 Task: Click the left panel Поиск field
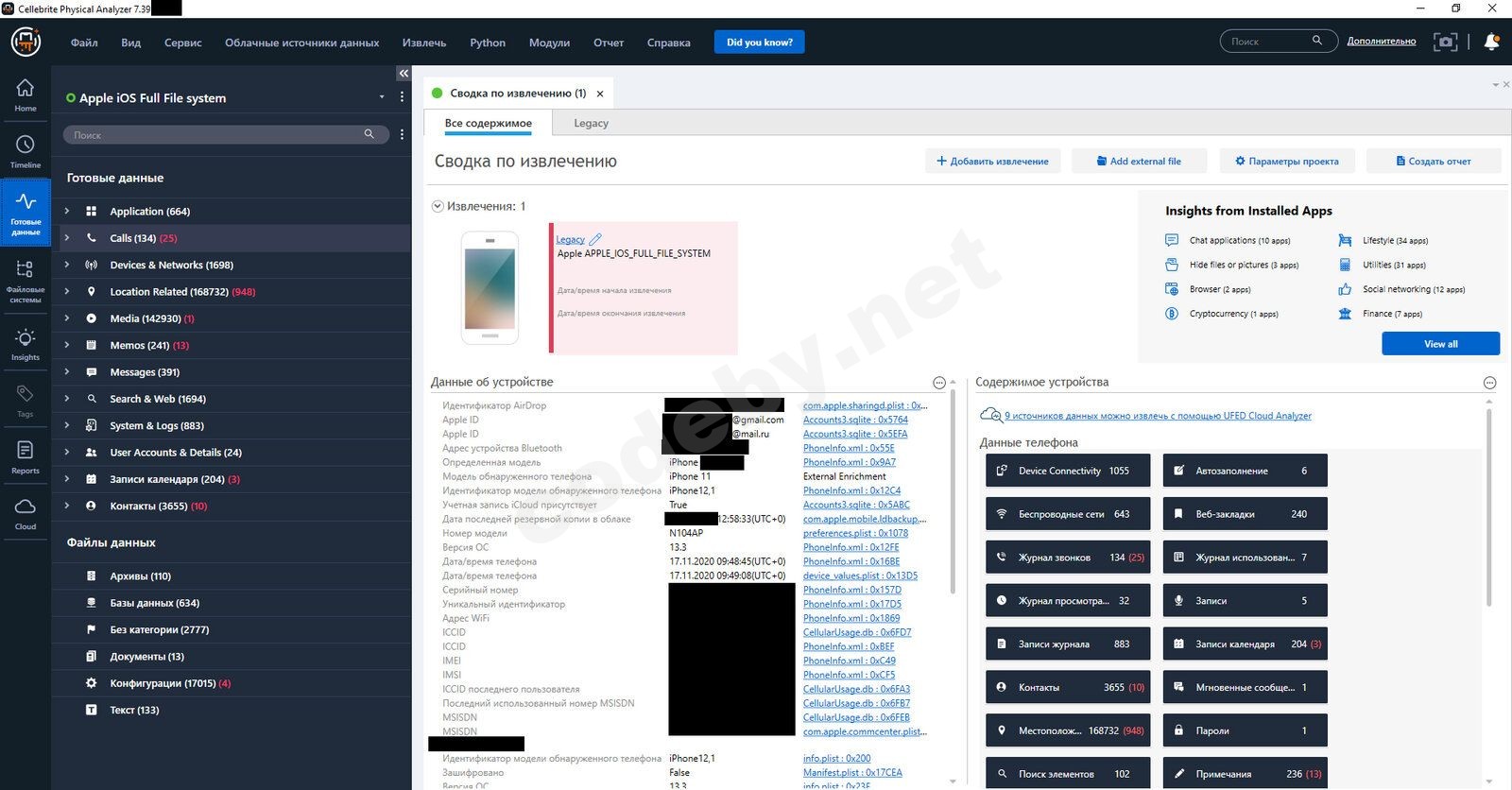click(x=226, y=134)
